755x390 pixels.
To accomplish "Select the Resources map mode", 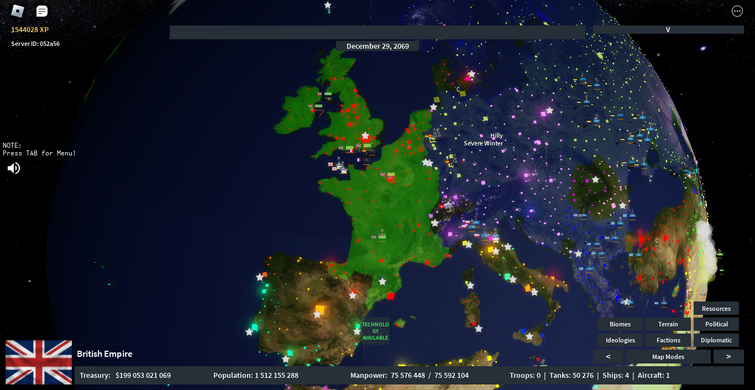I will click(x=716, y=309).
